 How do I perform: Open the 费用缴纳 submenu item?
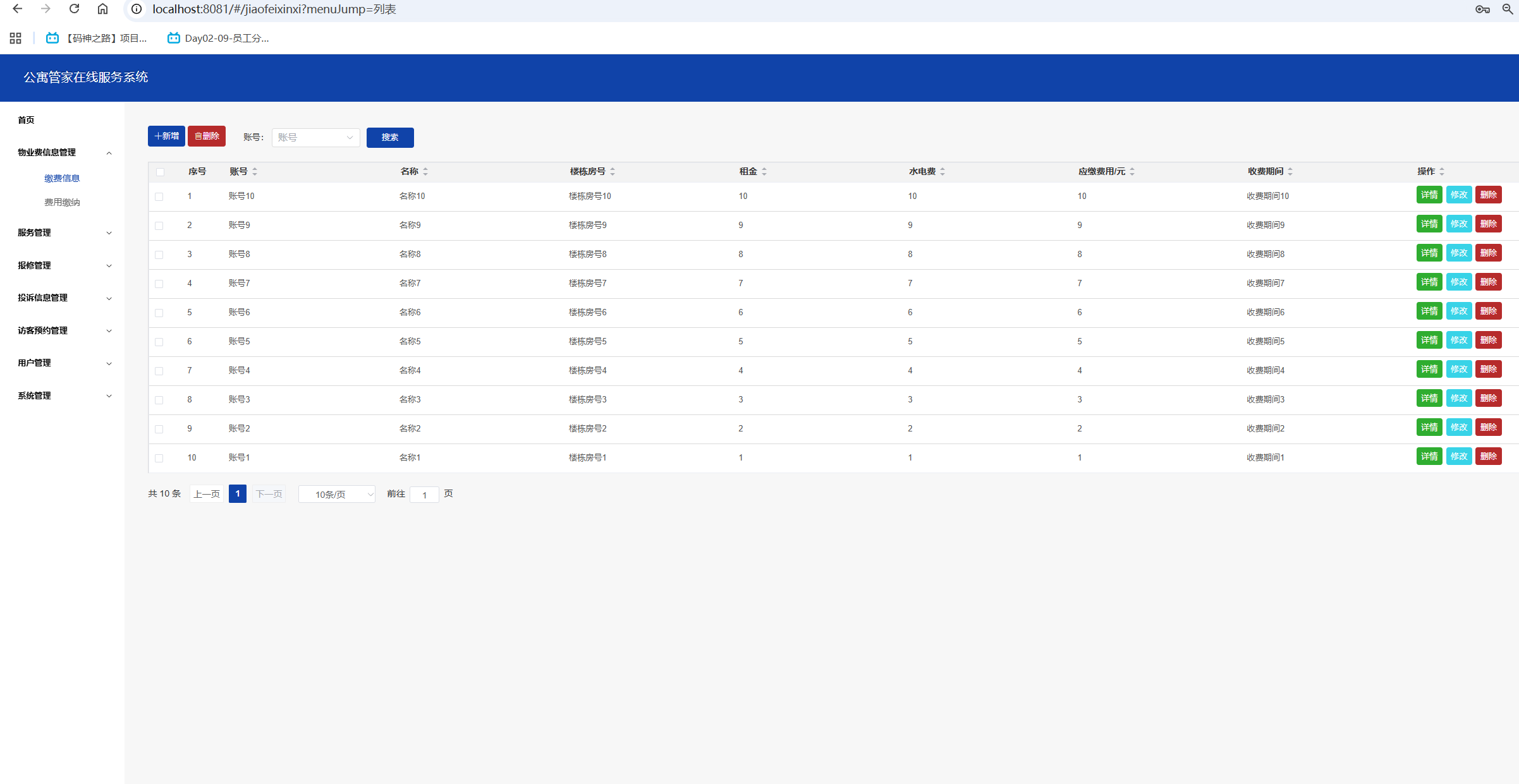[x=62, y=202]
